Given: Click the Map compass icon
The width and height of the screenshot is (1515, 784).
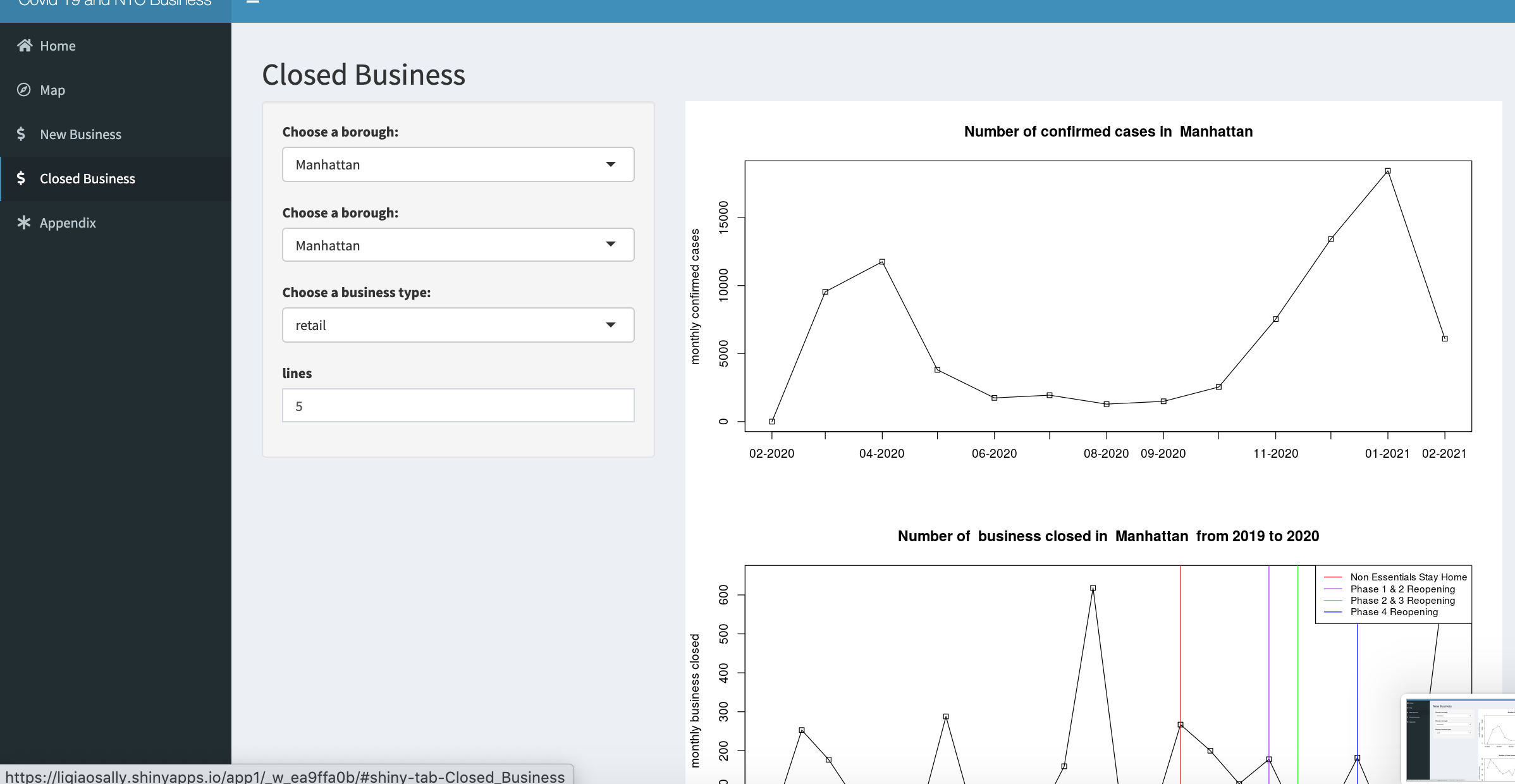Looking at the screenshot, I should pos(23,90).
